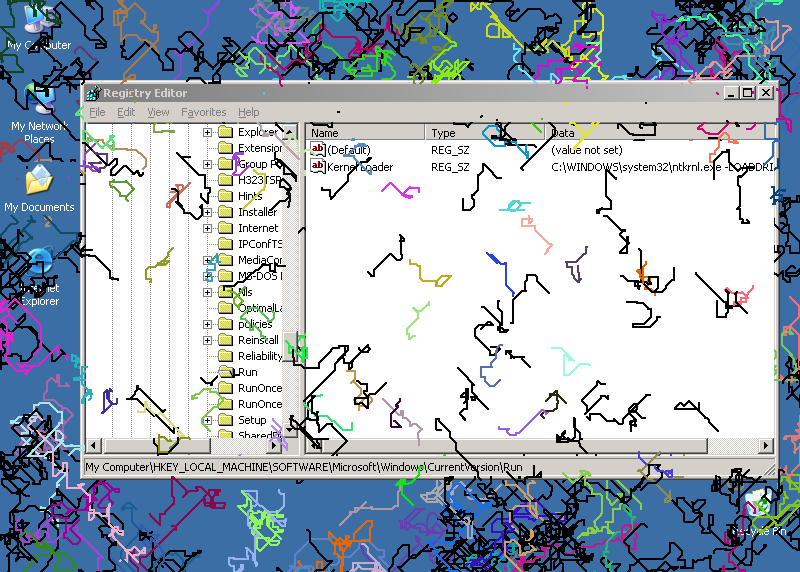Open the Recycle Bin desktop icon
The image size is (800, 572).
(758, 513)
